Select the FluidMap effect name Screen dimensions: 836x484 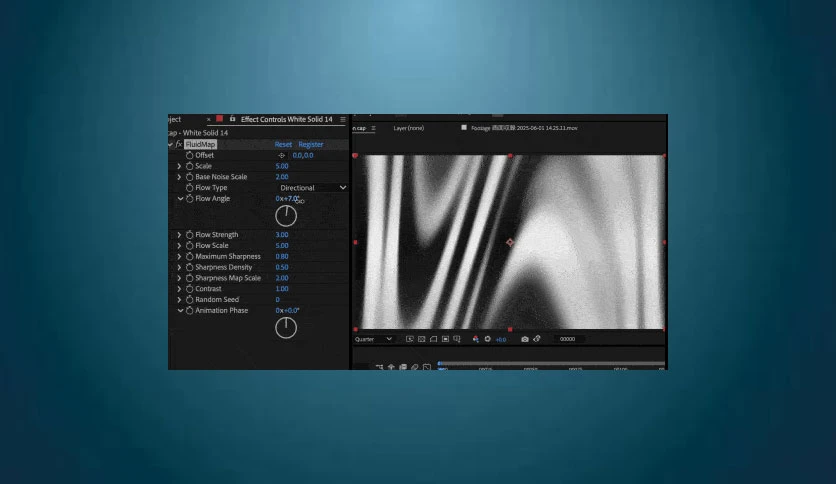[200, 144]
